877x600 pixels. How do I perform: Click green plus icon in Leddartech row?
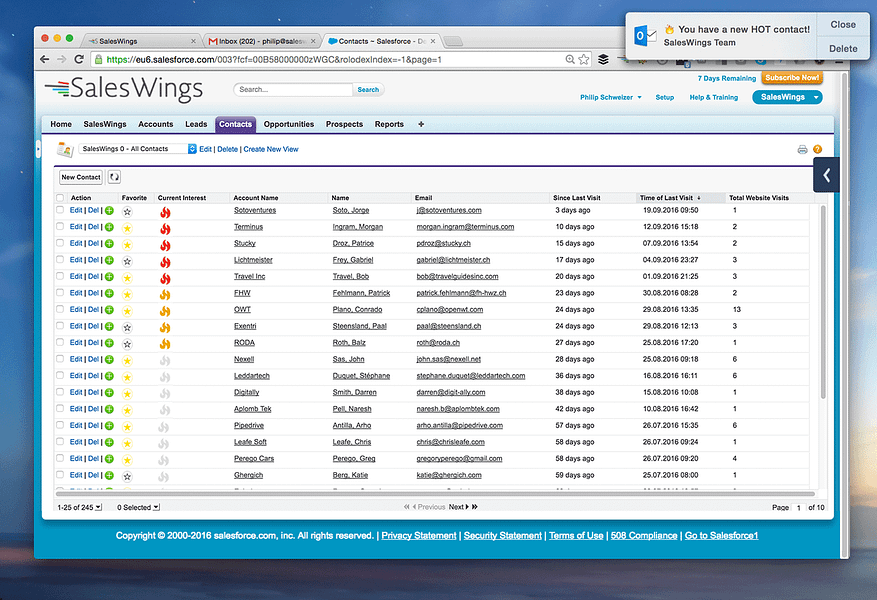109,376
